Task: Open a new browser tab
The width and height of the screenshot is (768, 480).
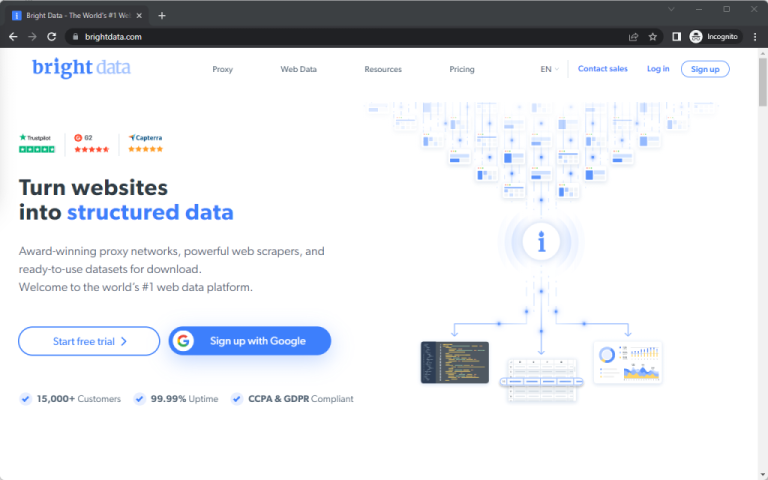Action: (x=162, y=15)
